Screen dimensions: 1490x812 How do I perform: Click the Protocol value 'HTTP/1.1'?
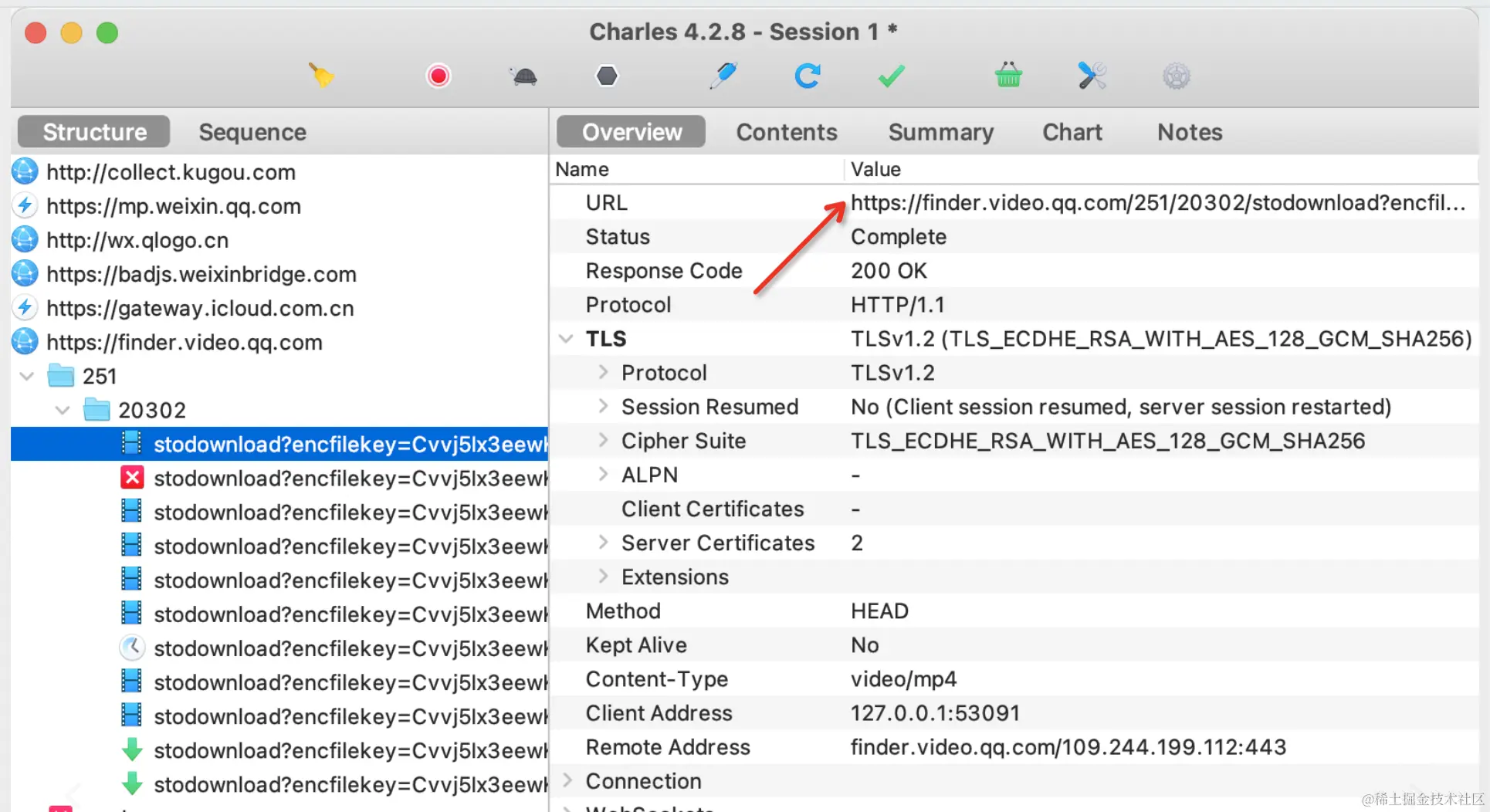click(x=898, y=305)
